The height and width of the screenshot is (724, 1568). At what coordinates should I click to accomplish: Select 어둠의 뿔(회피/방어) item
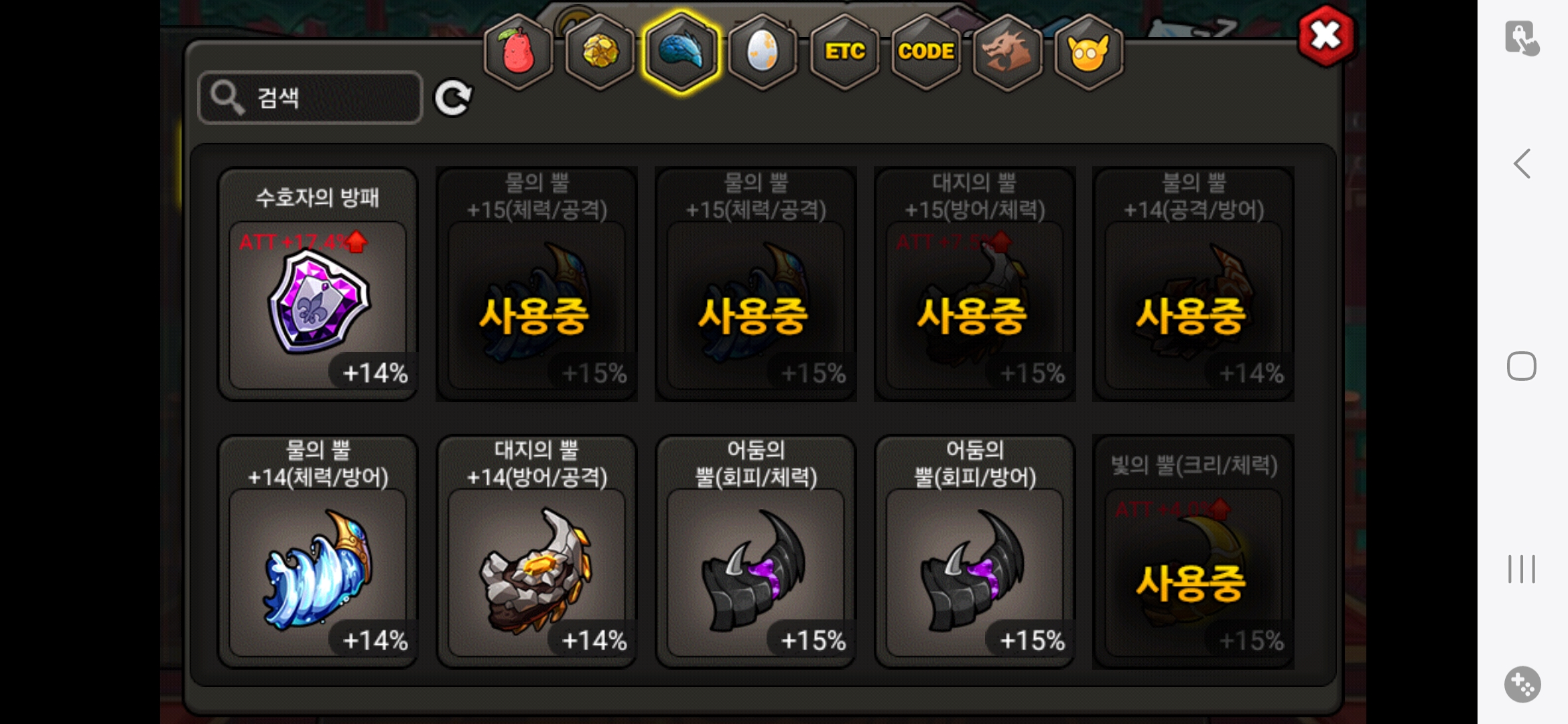click(975, 552)
